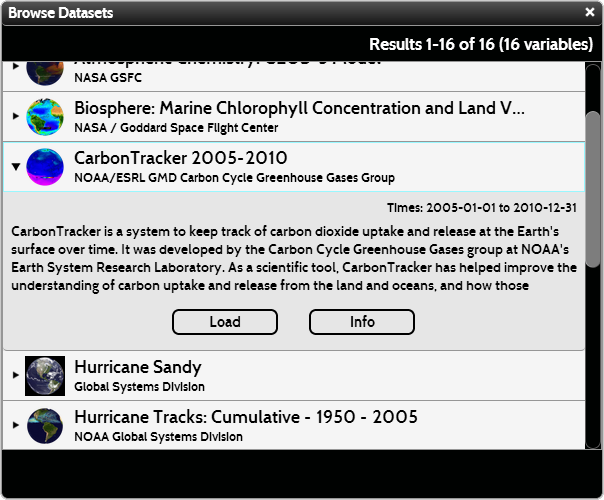Click the Hurricane Tracks globe thumbnail
The image size is (604, 500).
click(45, 426)
